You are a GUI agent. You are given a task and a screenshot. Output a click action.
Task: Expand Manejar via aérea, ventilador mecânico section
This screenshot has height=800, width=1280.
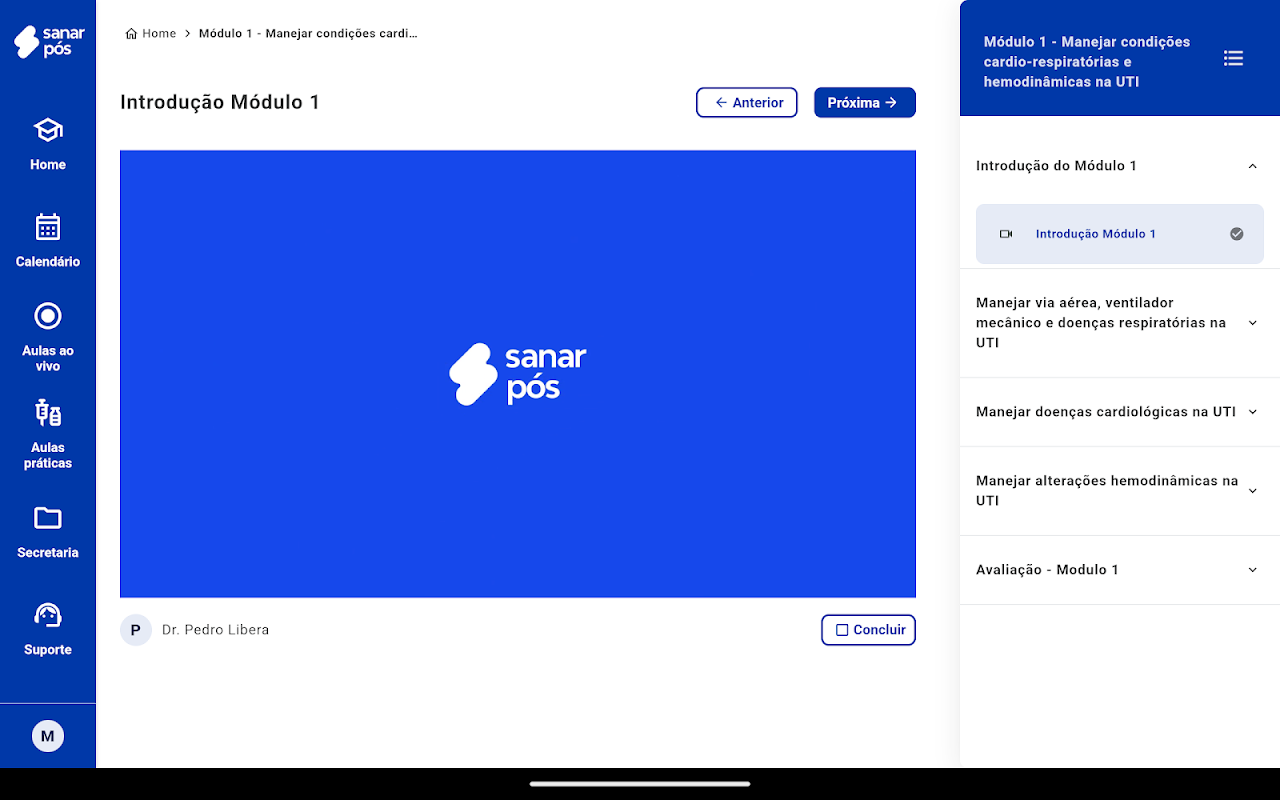click(1120, 323)
